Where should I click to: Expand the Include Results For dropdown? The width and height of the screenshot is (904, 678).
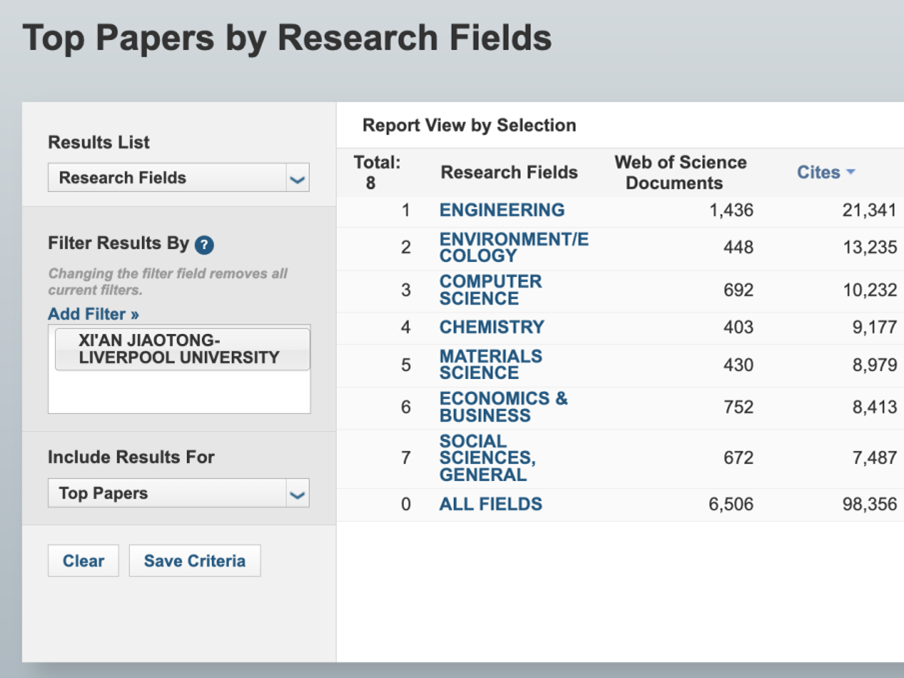point(178,493)
